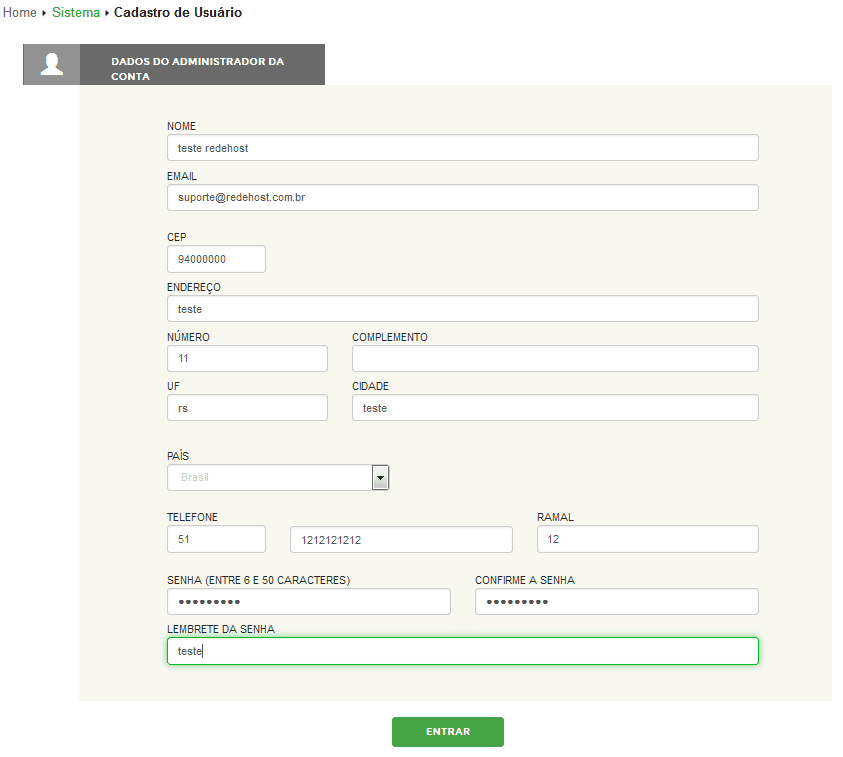Image resolution: width=843 pixels, height=757 pixels.
Task: Click the Nome input field
Action: point(462,148)
